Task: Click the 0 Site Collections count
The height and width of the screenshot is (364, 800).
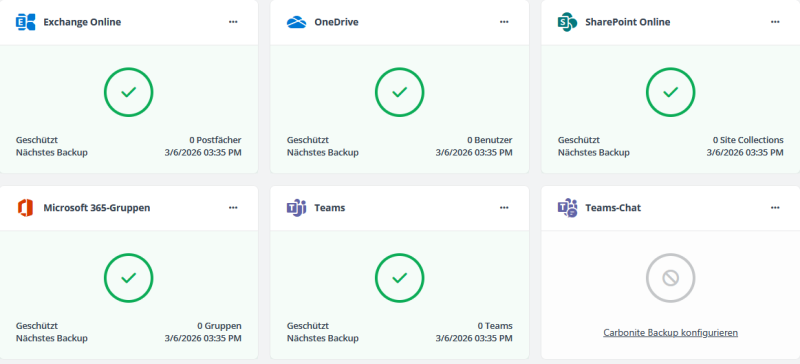Action: coord(748,140)
